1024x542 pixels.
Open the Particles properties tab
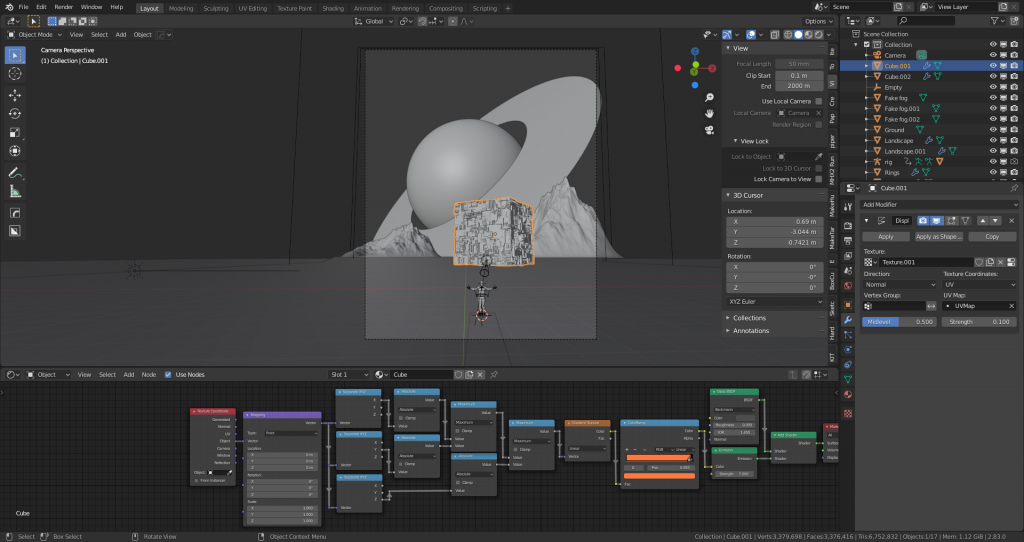tap(848, 335)
